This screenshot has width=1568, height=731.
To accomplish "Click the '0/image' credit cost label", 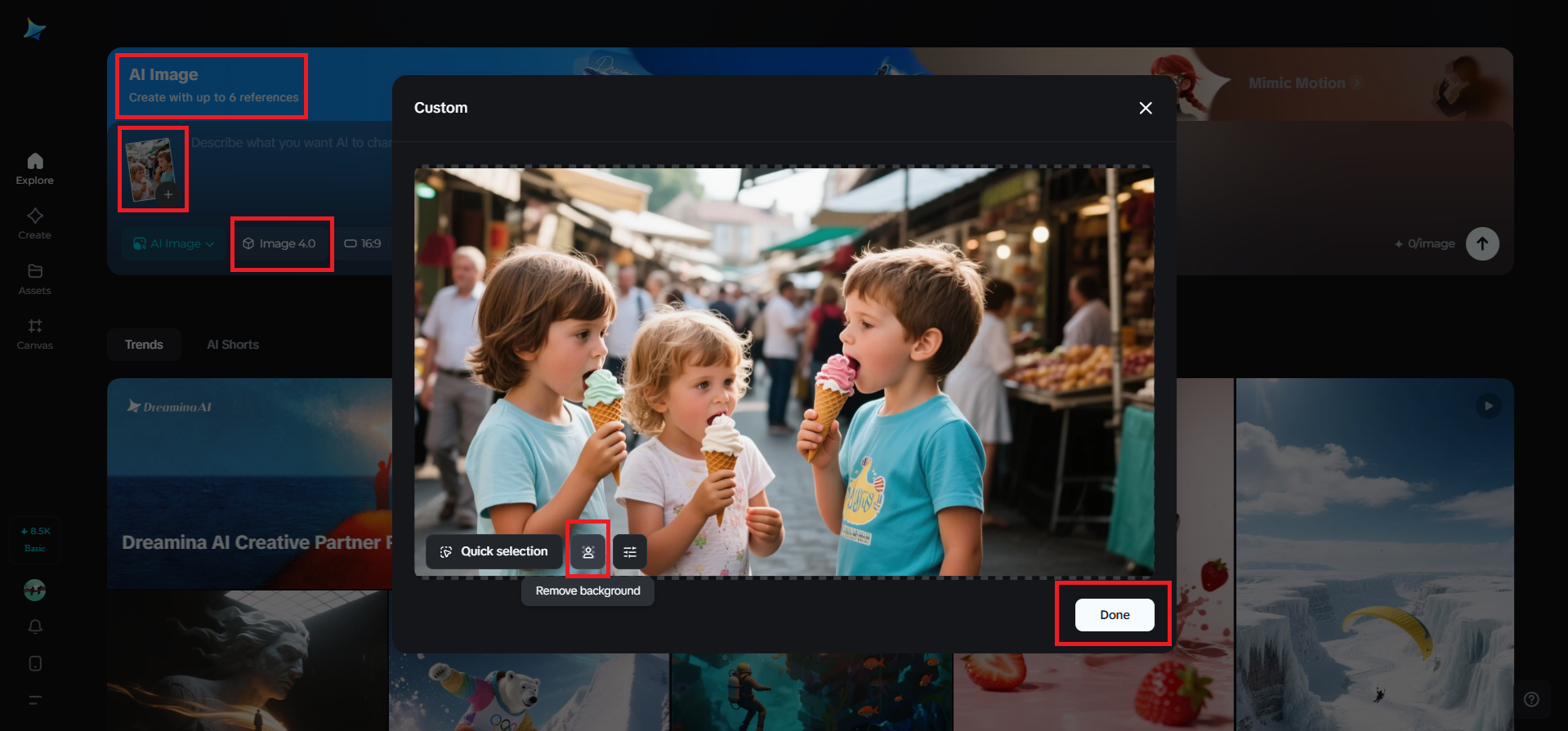I will coord(1424,243).
